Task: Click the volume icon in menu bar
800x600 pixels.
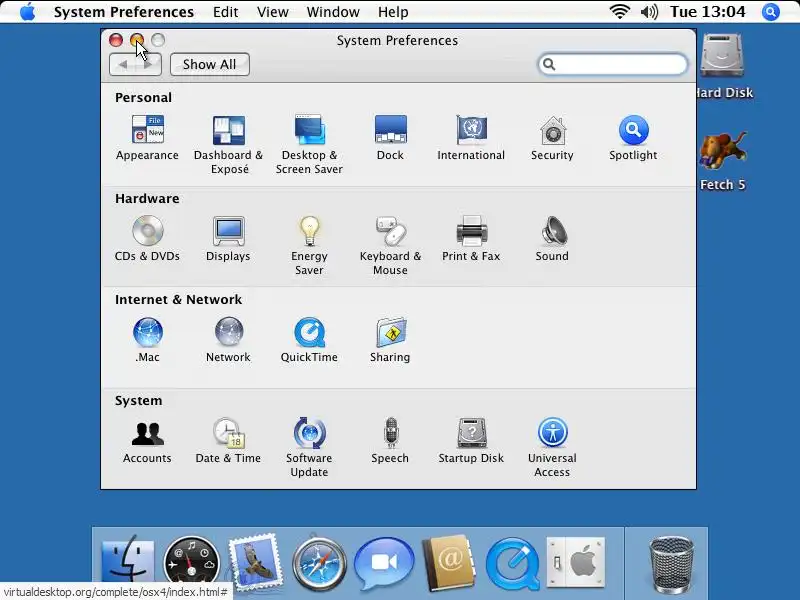Action: point(649,11)
